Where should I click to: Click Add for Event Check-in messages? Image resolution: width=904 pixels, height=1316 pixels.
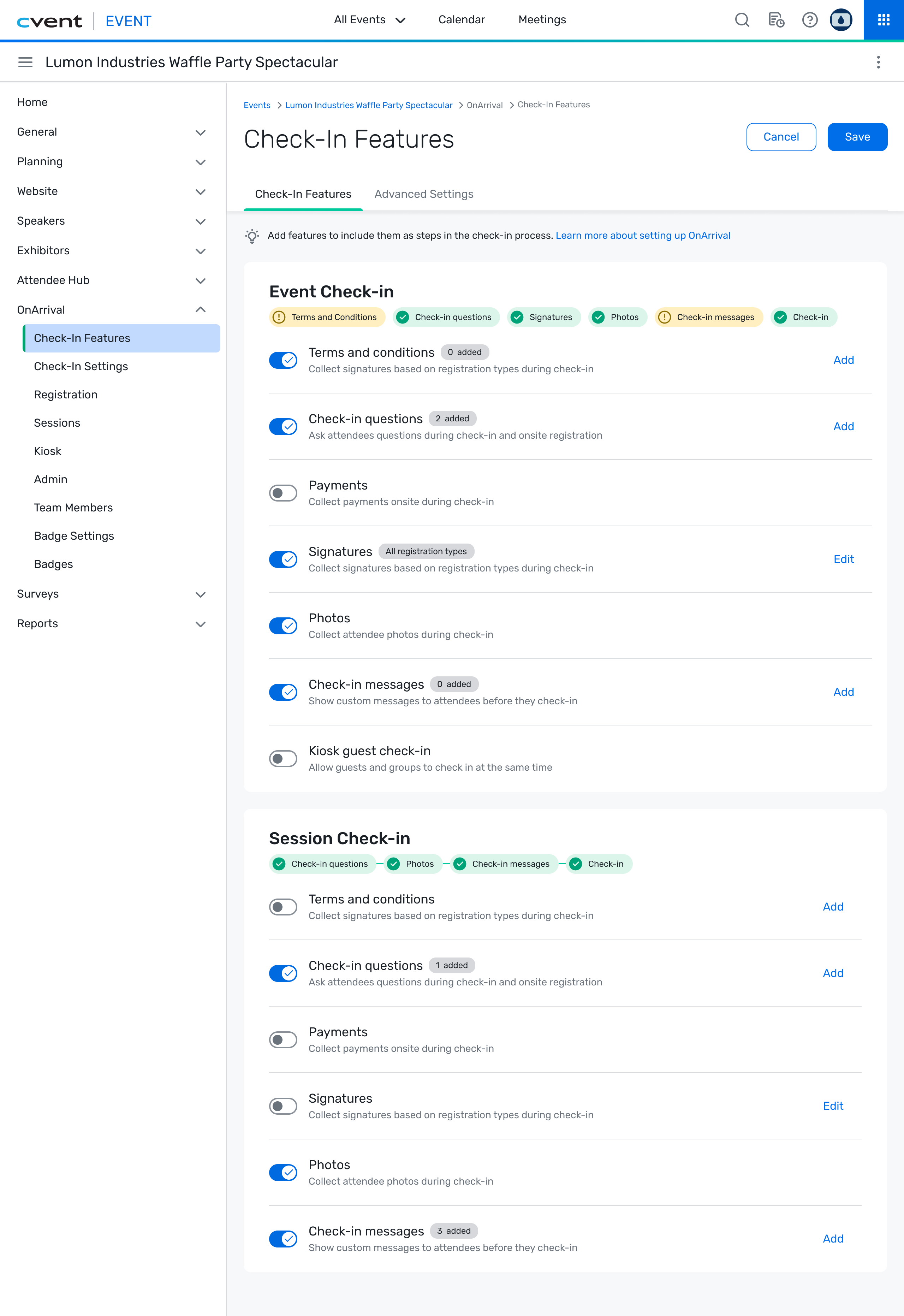point(843,692)
